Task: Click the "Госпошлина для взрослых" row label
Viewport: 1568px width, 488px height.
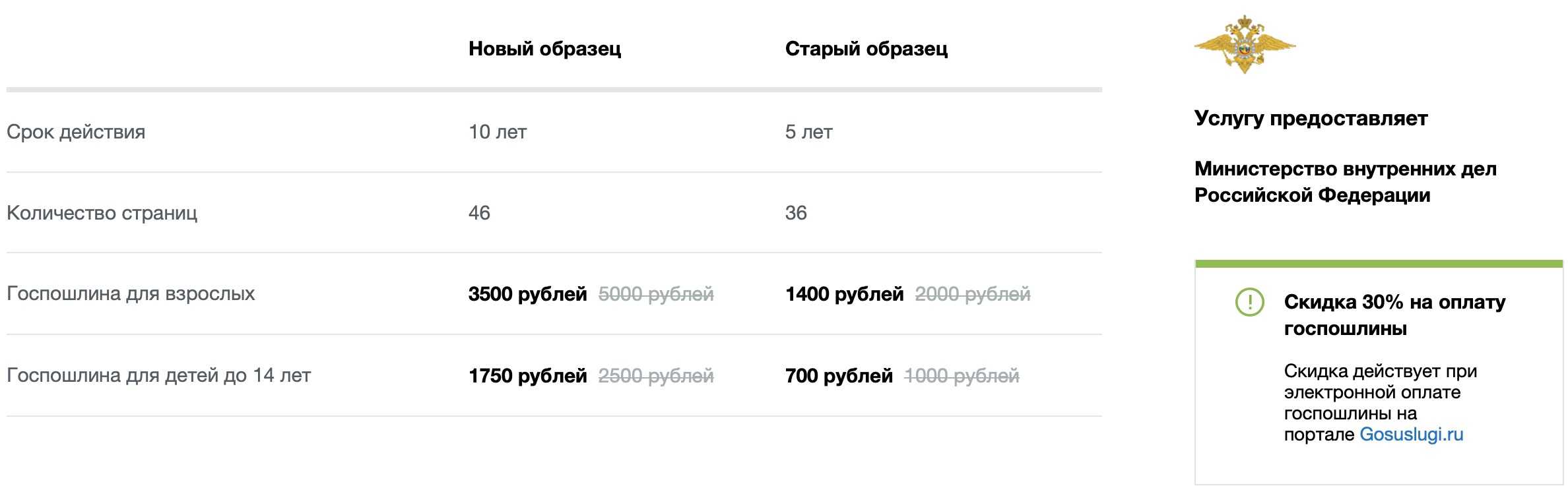Action: pos(131,293)
